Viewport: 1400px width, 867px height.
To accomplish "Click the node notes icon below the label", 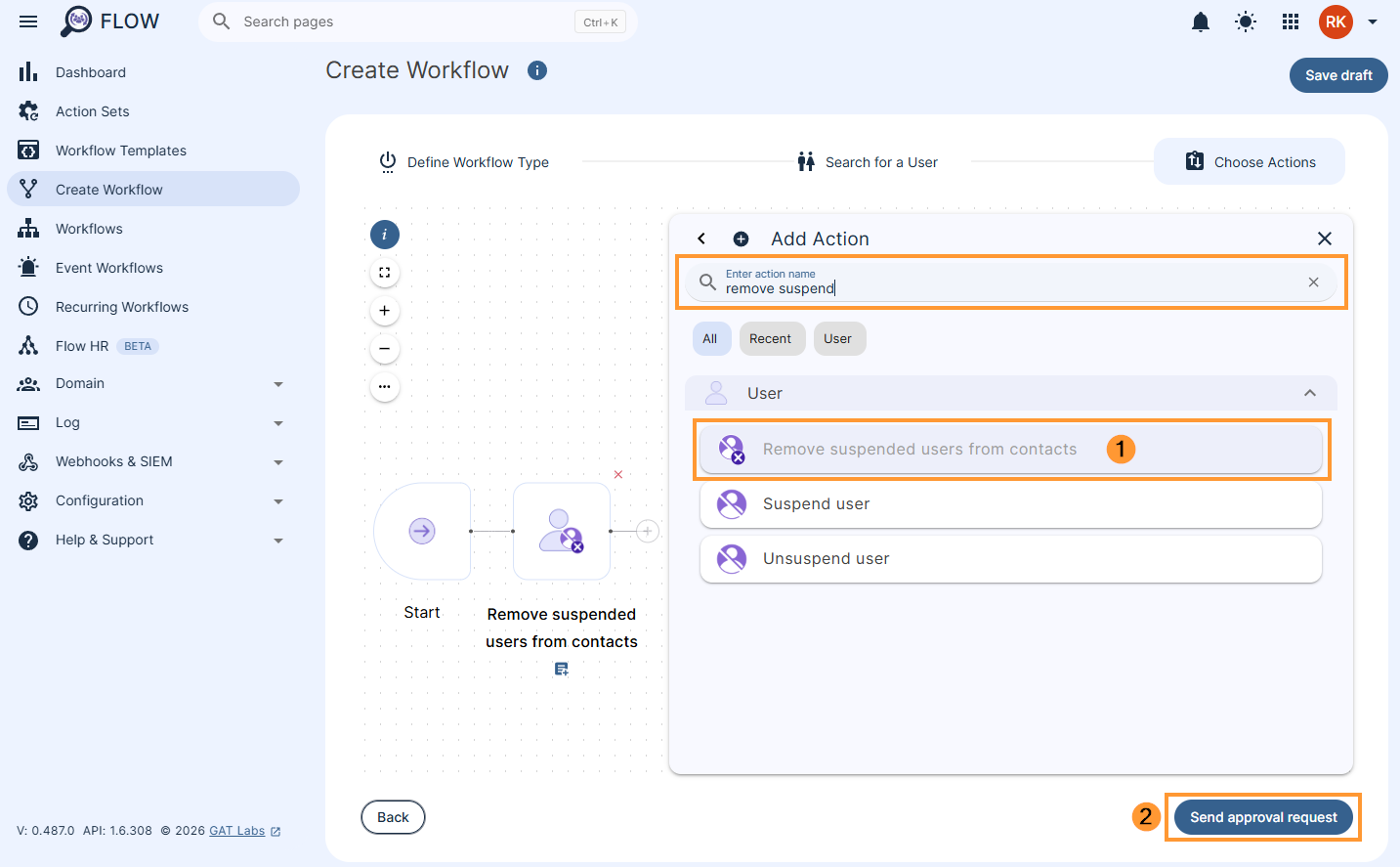I will (x=562, y=670).
